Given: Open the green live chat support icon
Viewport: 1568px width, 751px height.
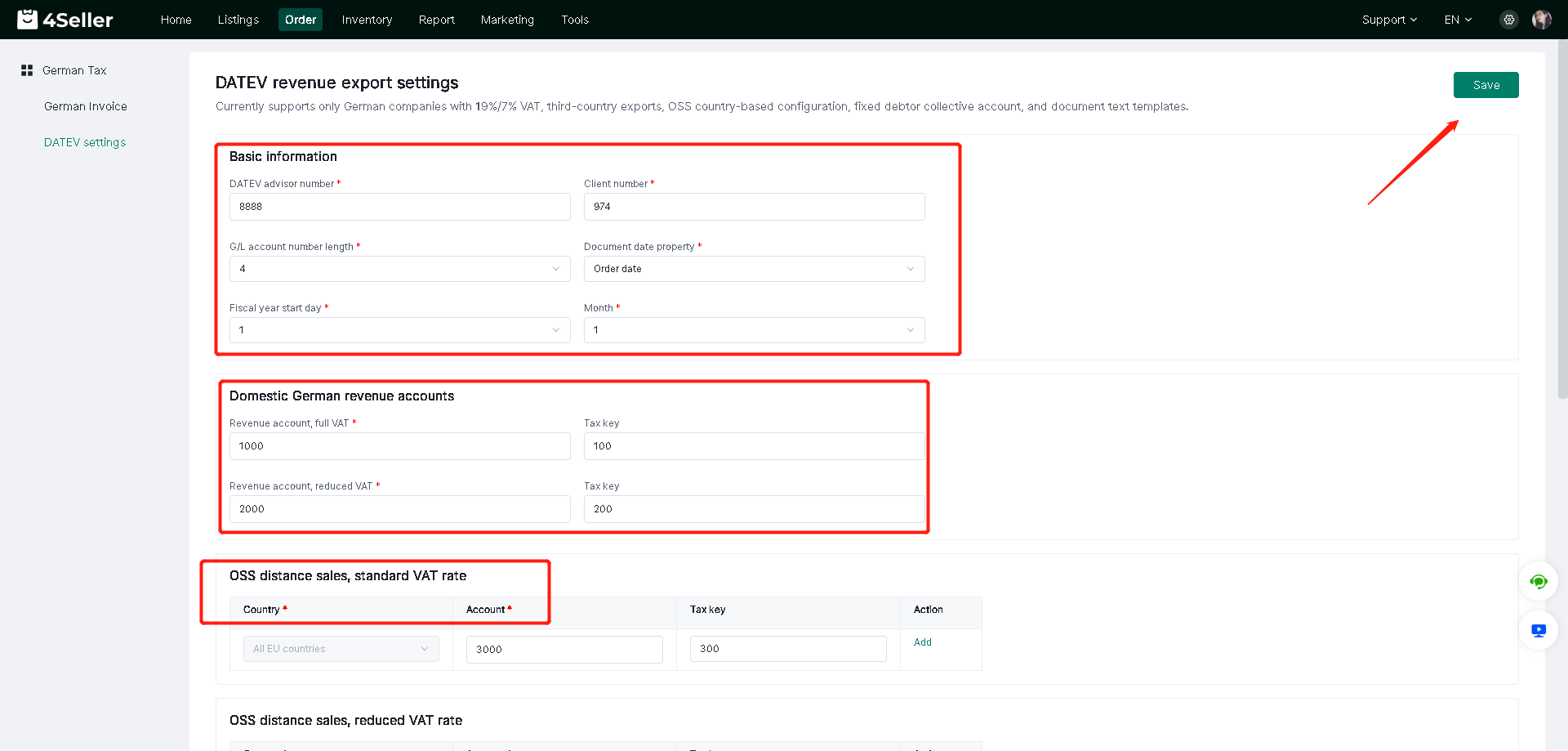Looking at the screenshot, I should click(x=1539, y=582).
